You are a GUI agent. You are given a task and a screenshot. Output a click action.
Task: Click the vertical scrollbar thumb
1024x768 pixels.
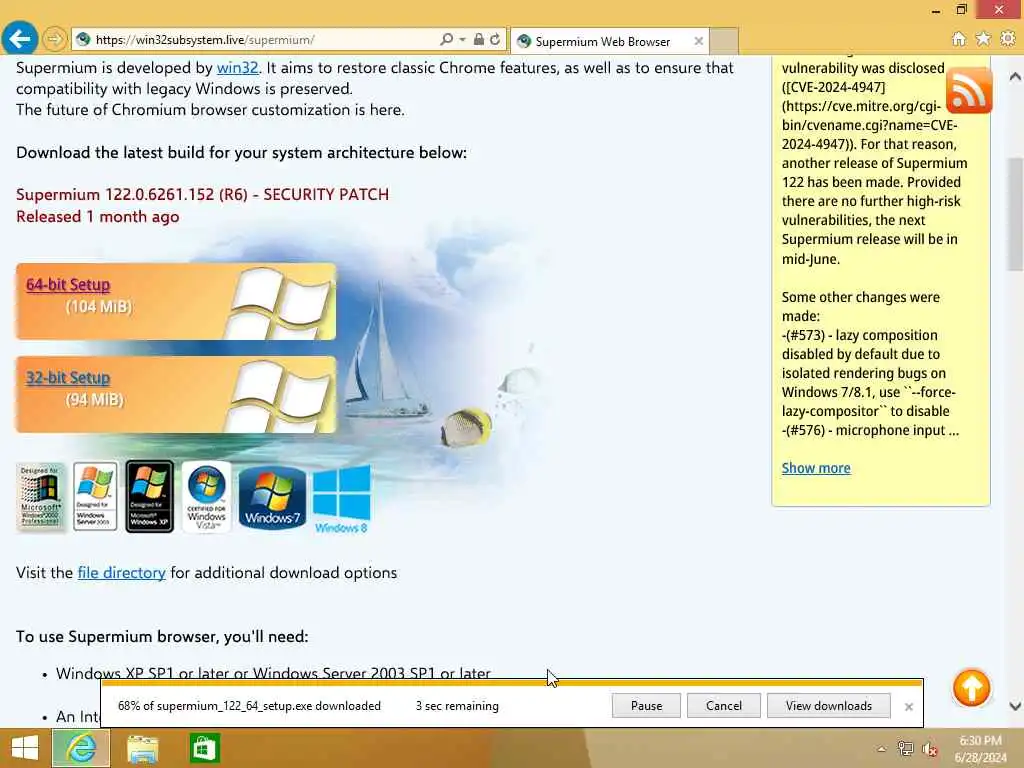tap(1015, 214)
